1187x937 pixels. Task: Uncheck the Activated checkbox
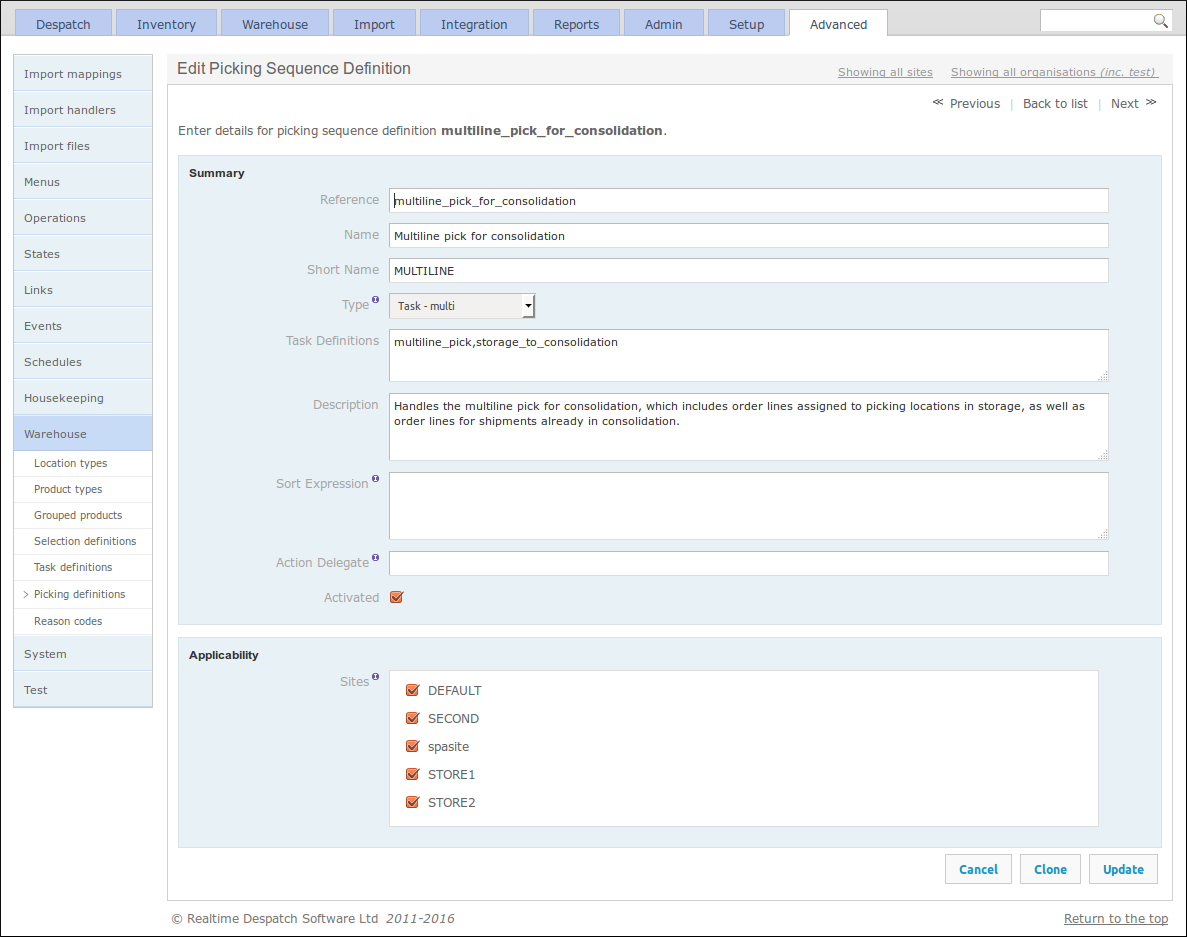tap(397, 597)
